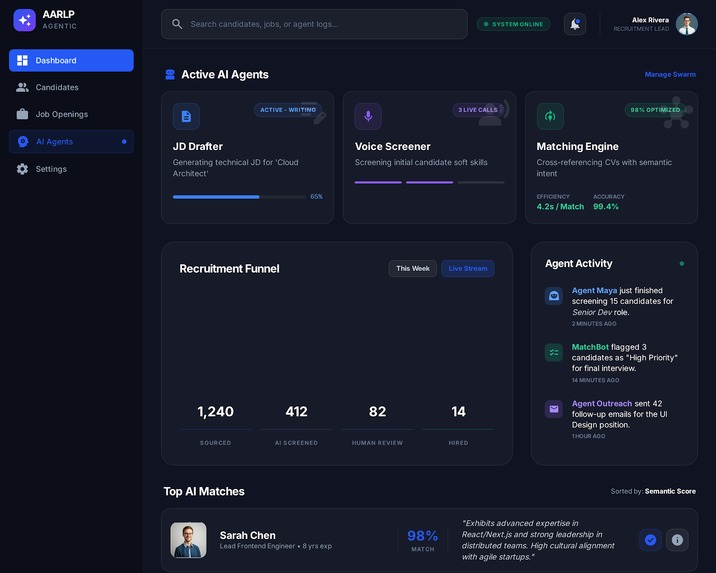Click the Voice Screener microphone icon
Screen dimensions: 716x573
tap(368, 116)
